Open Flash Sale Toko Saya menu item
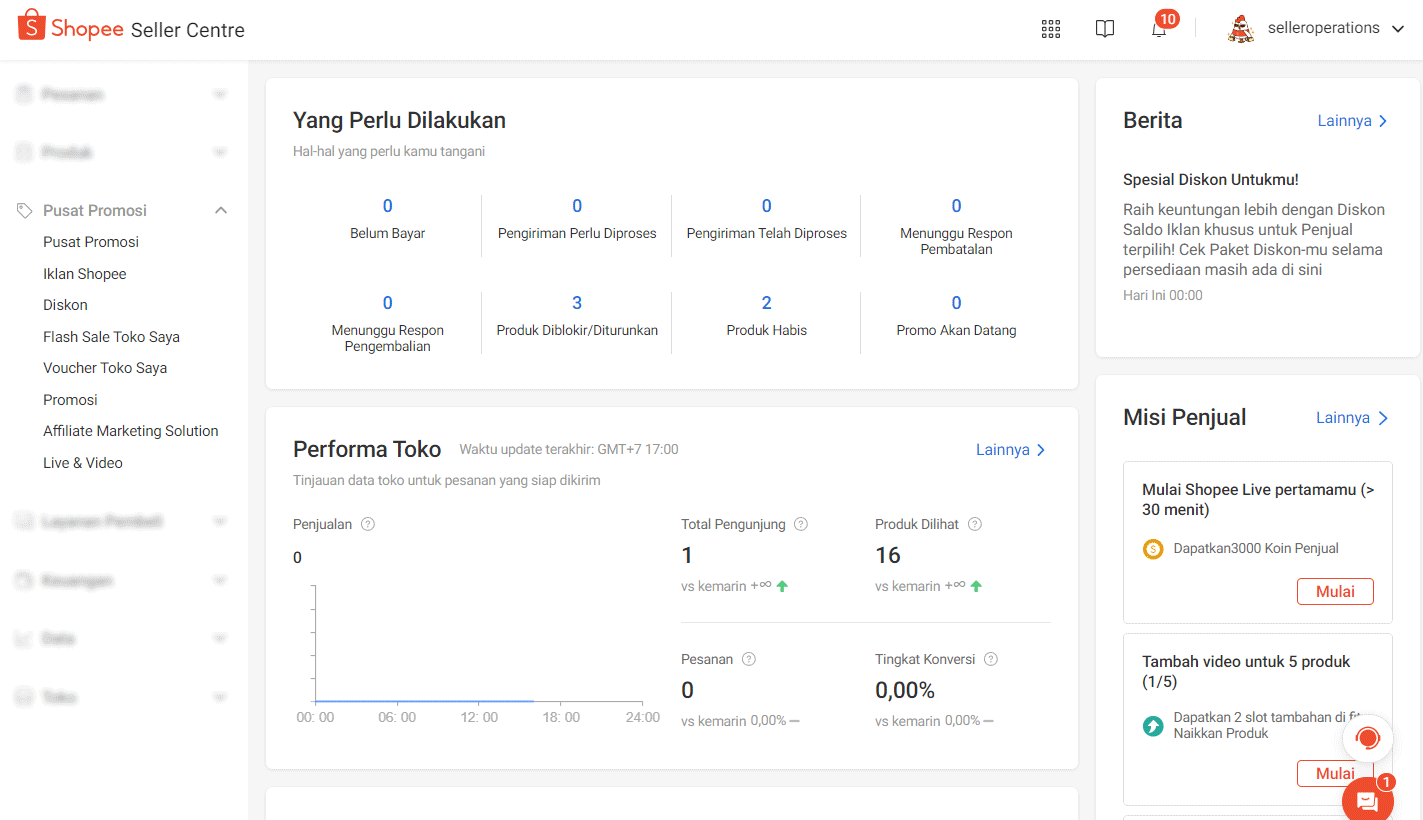Screen dimensions: 1423x820 point(111,337)
